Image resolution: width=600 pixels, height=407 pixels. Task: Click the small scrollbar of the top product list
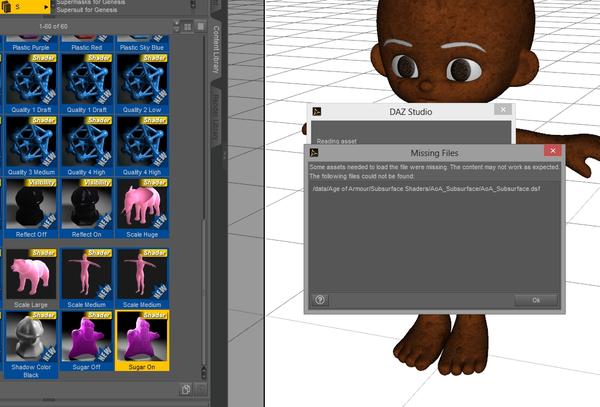tap(193, 5)
